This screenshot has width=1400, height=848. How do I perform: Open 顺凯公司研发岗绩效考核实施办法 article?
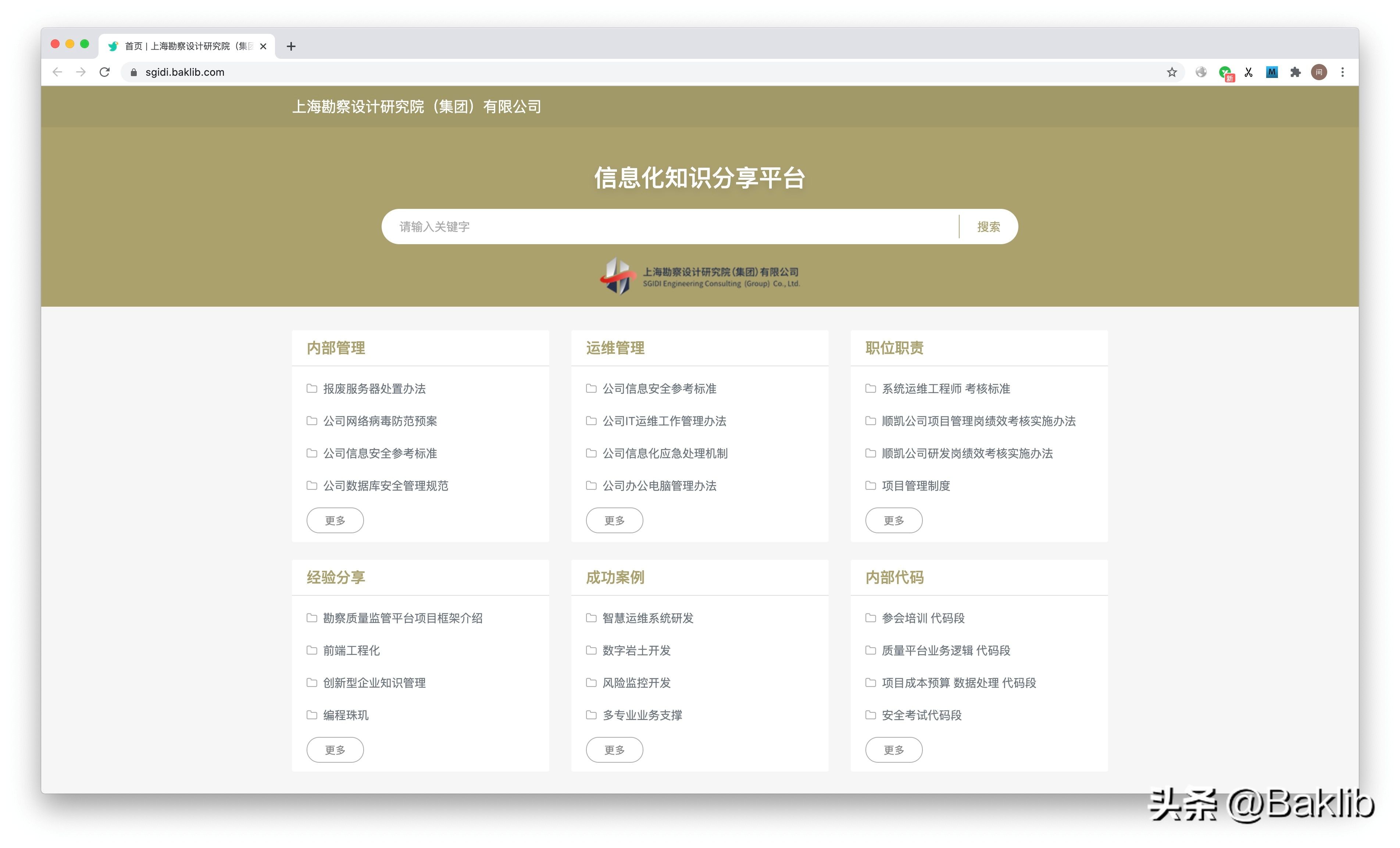point(968,453)
